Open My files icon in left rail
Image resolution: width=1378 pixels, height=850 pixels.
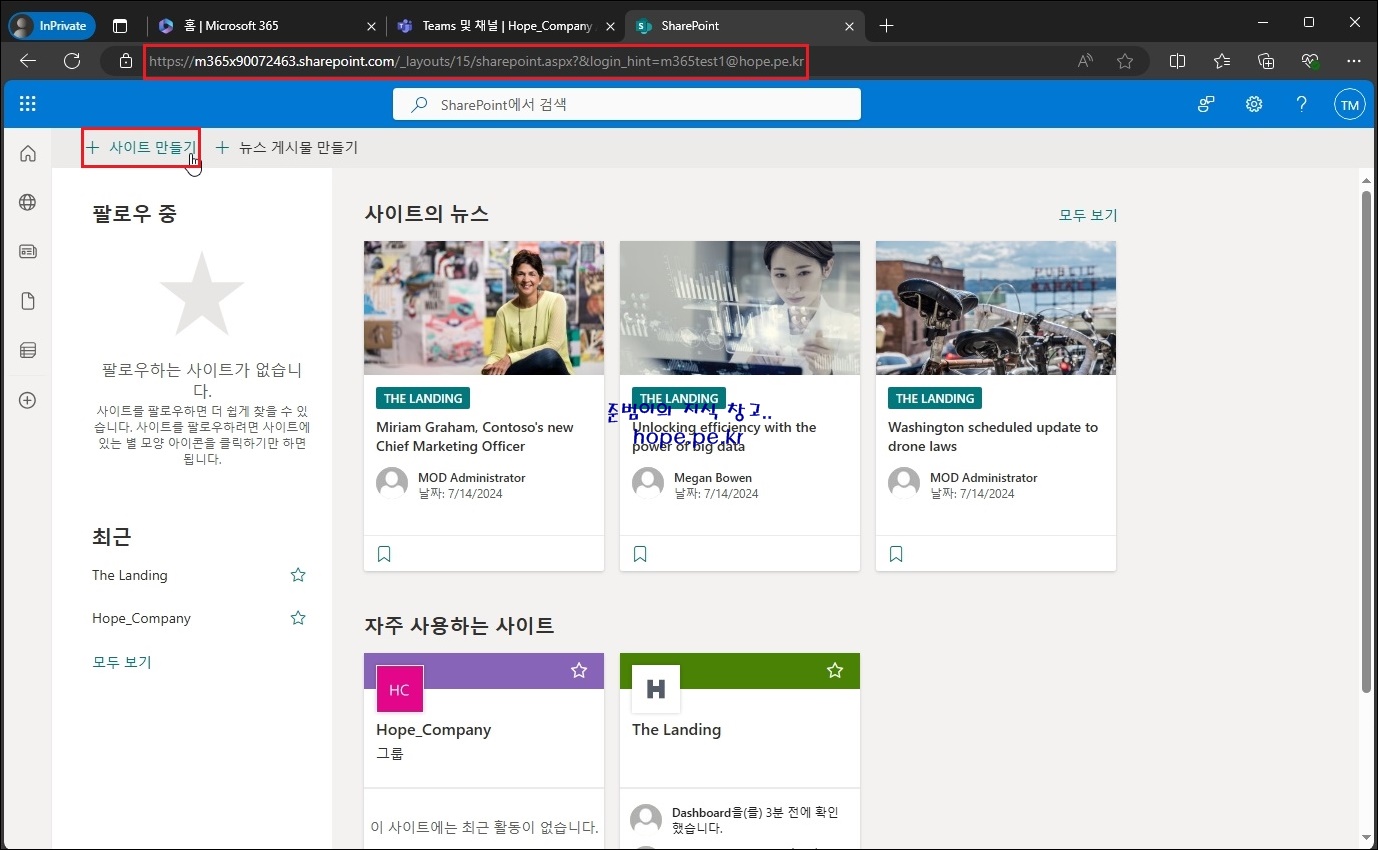point(28,301)
